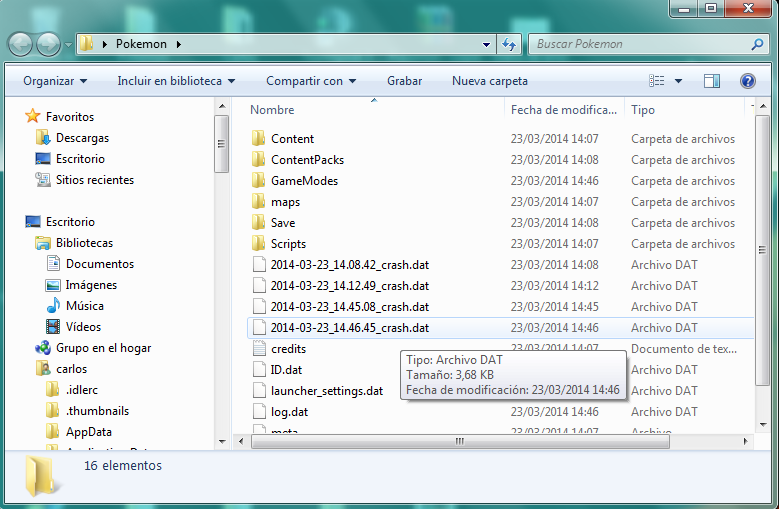The width and height of the screenshot is (779, 509).
Task: Open the recent pages dropdown arrow
Action: point(68,45)
